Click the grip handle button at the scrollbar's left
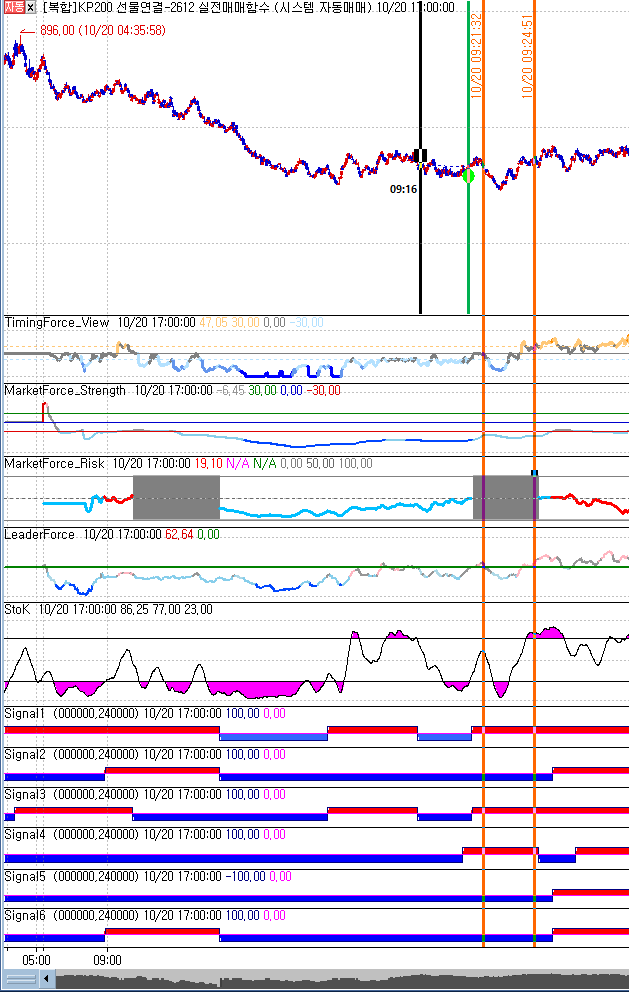The height and width of the screenshot is (992, 629). (x=21, y=979)
